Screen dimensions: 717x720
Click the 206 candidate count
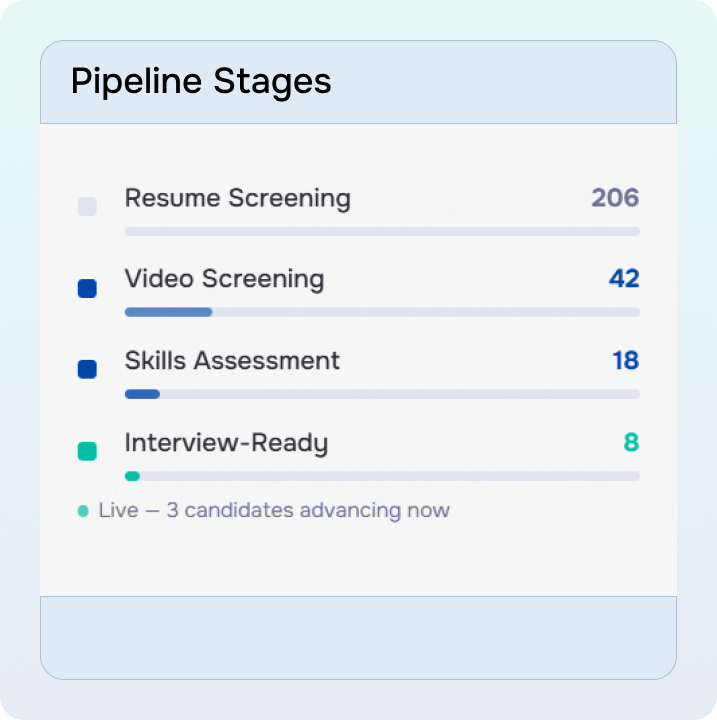(615, 198)
